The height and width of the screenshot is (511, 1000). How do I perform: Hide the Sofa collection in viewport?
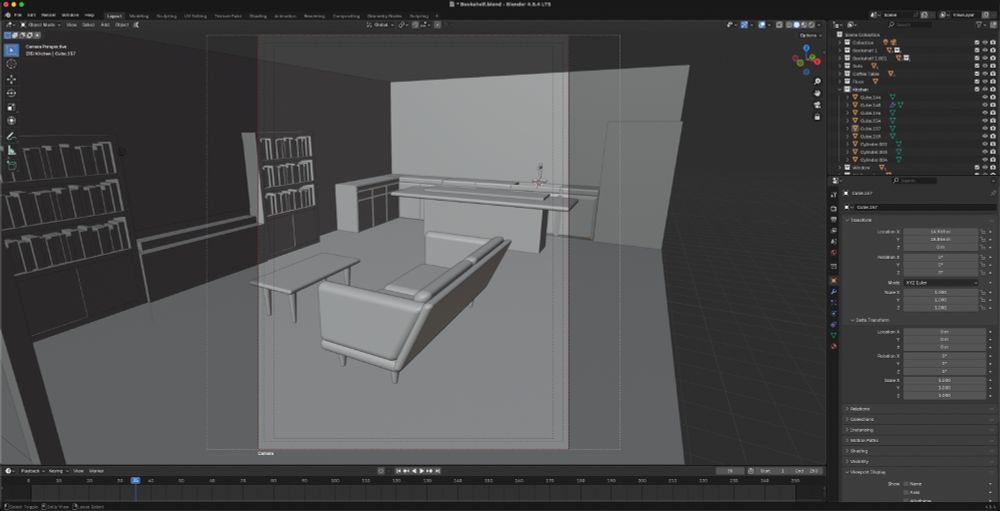tap(985, 66)
